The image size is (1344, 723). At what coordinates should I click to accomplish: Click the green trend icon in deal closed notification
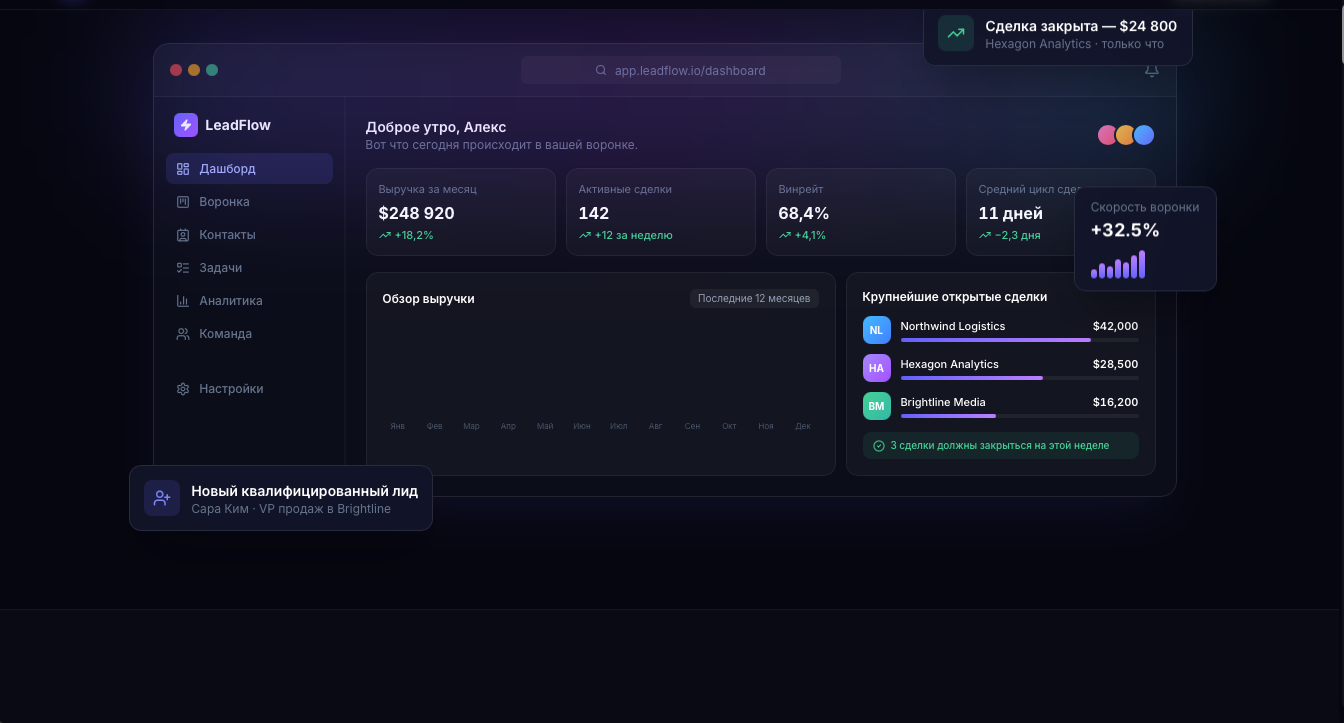956,33
